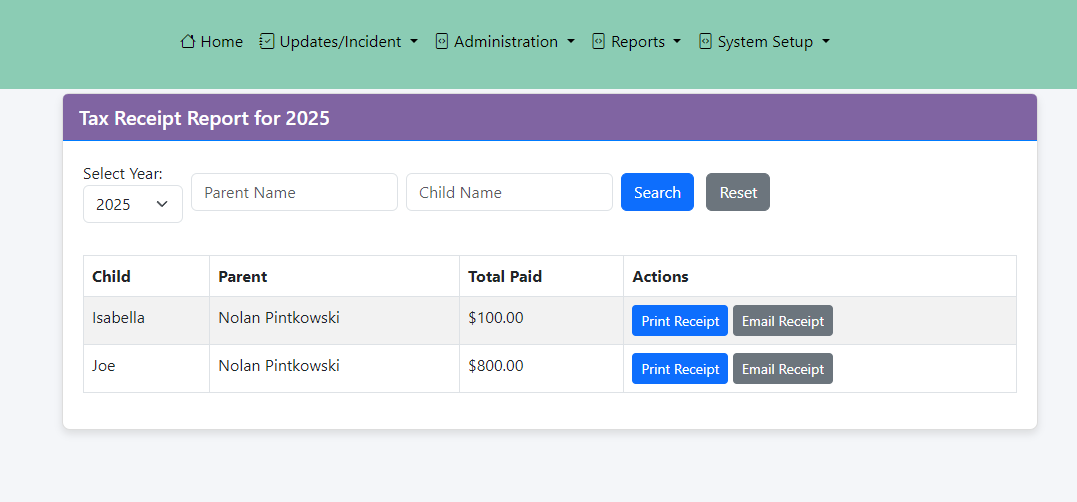Click the Updates/Incident checklist icon
The image size is (1077, 502).
point(267,41)
